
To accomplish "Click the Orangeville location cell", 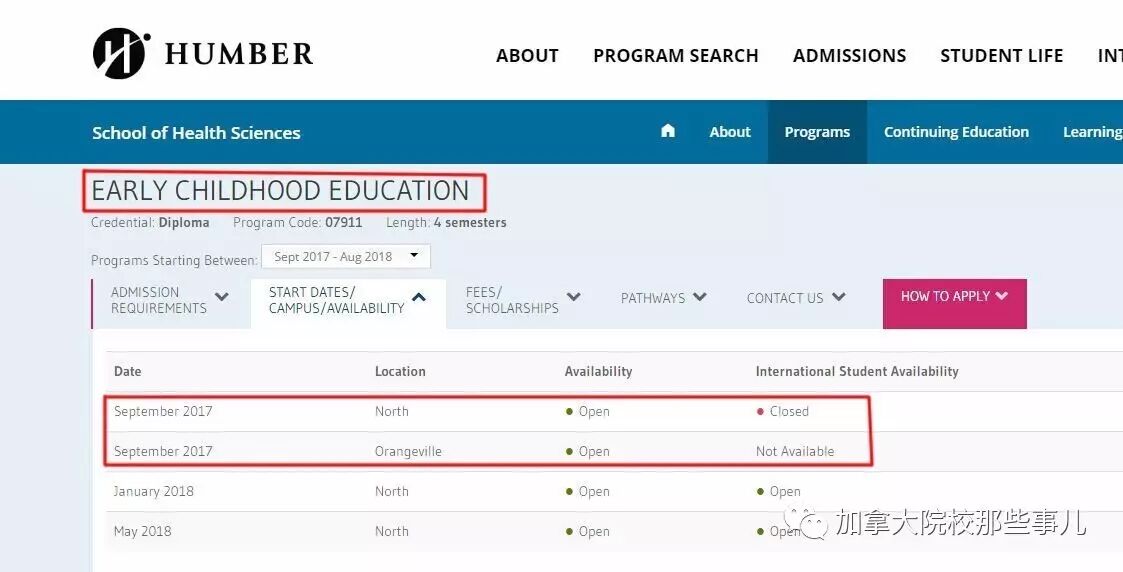I will [x=408, y=451].
